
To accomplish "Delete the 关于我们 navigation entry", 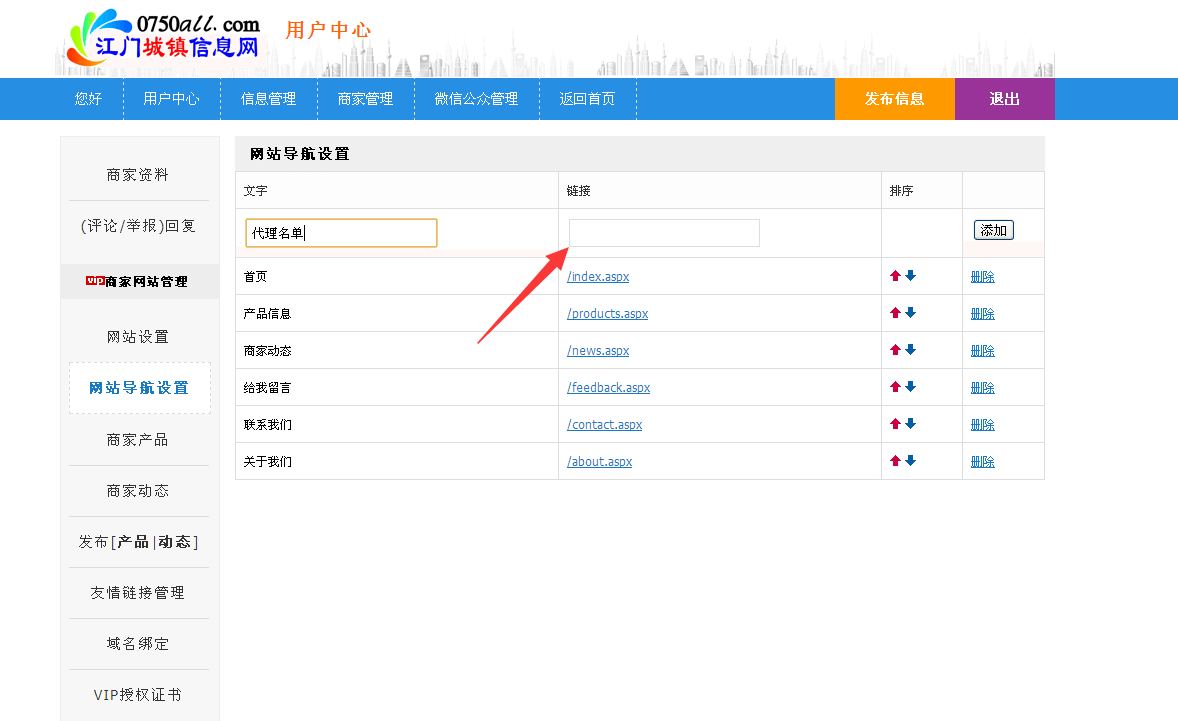I will tap(982, 462).
